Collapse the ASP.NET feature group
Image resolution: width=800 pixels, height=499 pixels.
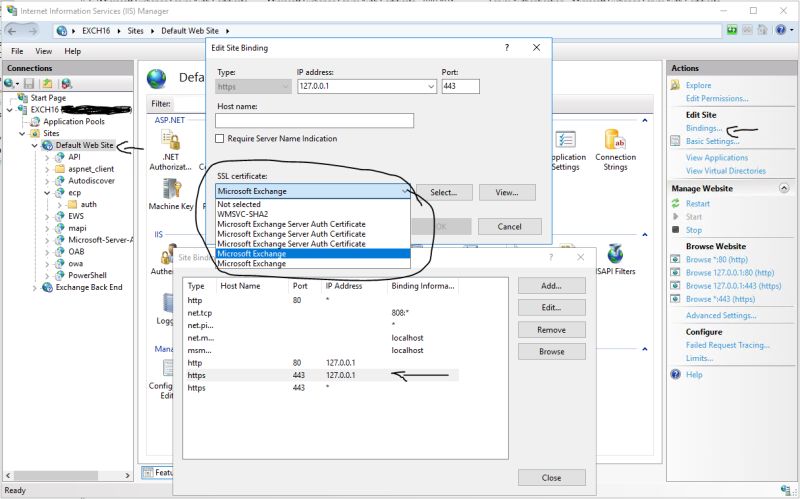645,120
